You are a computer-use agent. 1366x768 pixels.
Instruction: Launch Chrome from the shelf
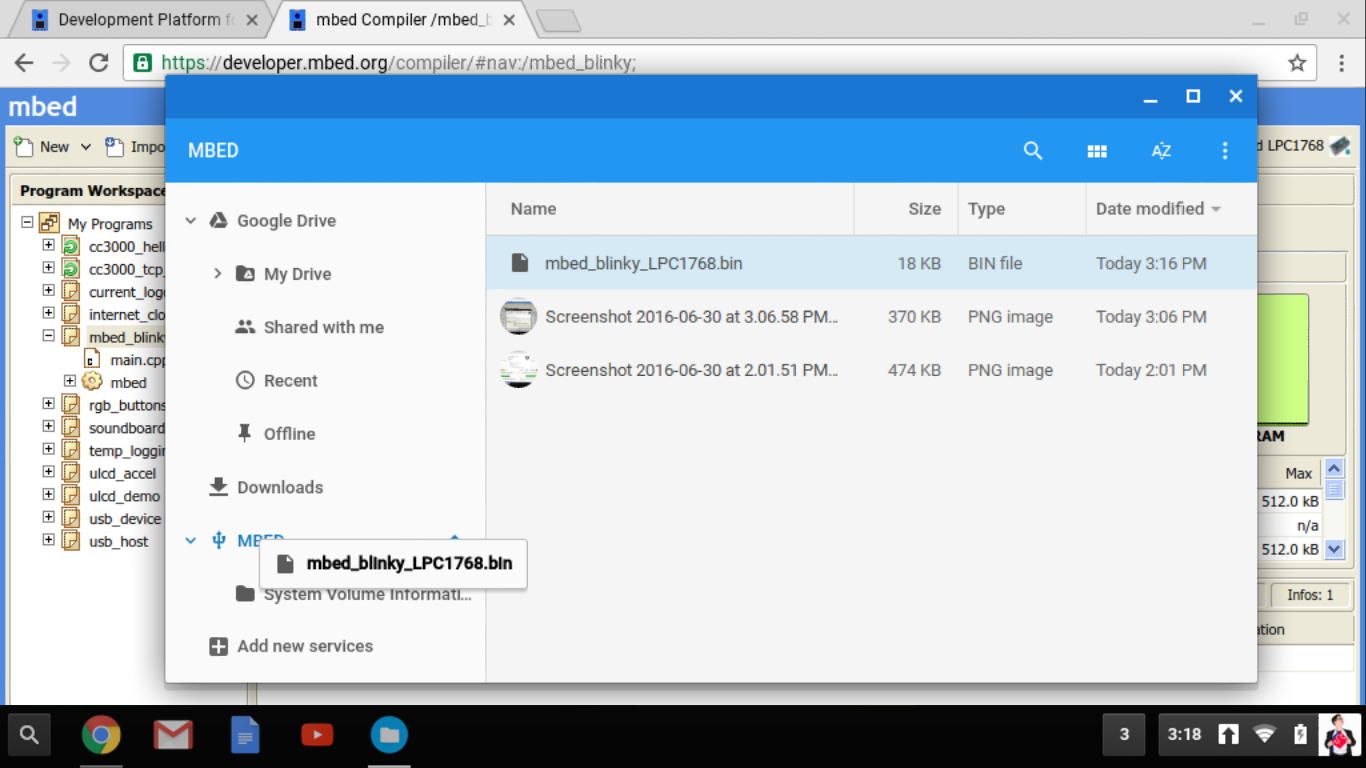101,736
